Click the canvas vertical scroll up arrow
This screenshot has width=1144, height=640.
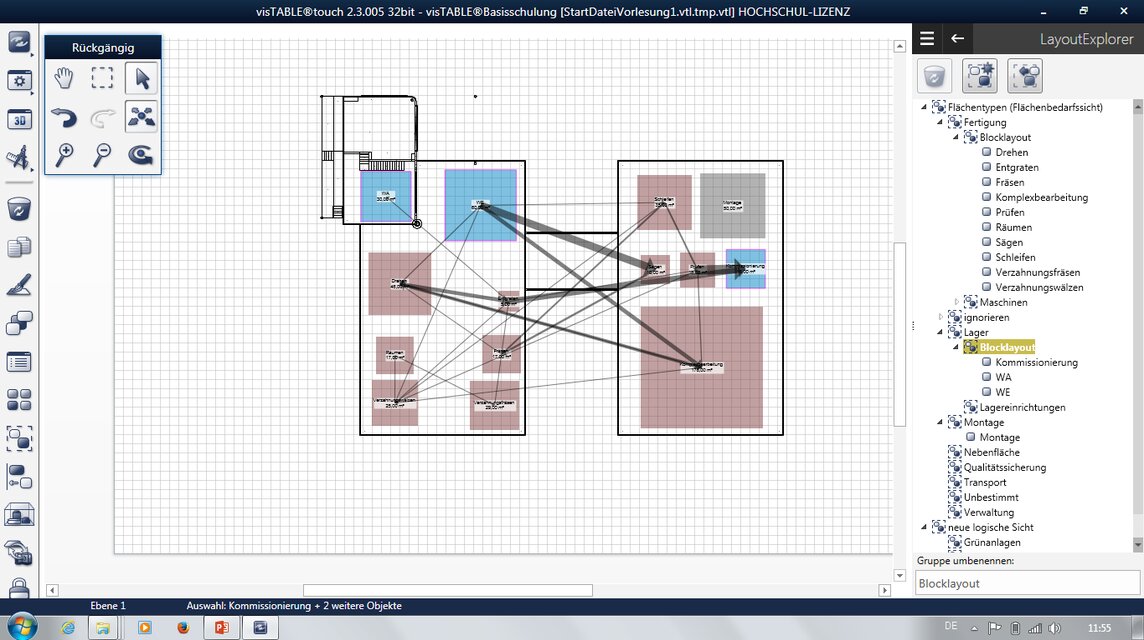900,46
